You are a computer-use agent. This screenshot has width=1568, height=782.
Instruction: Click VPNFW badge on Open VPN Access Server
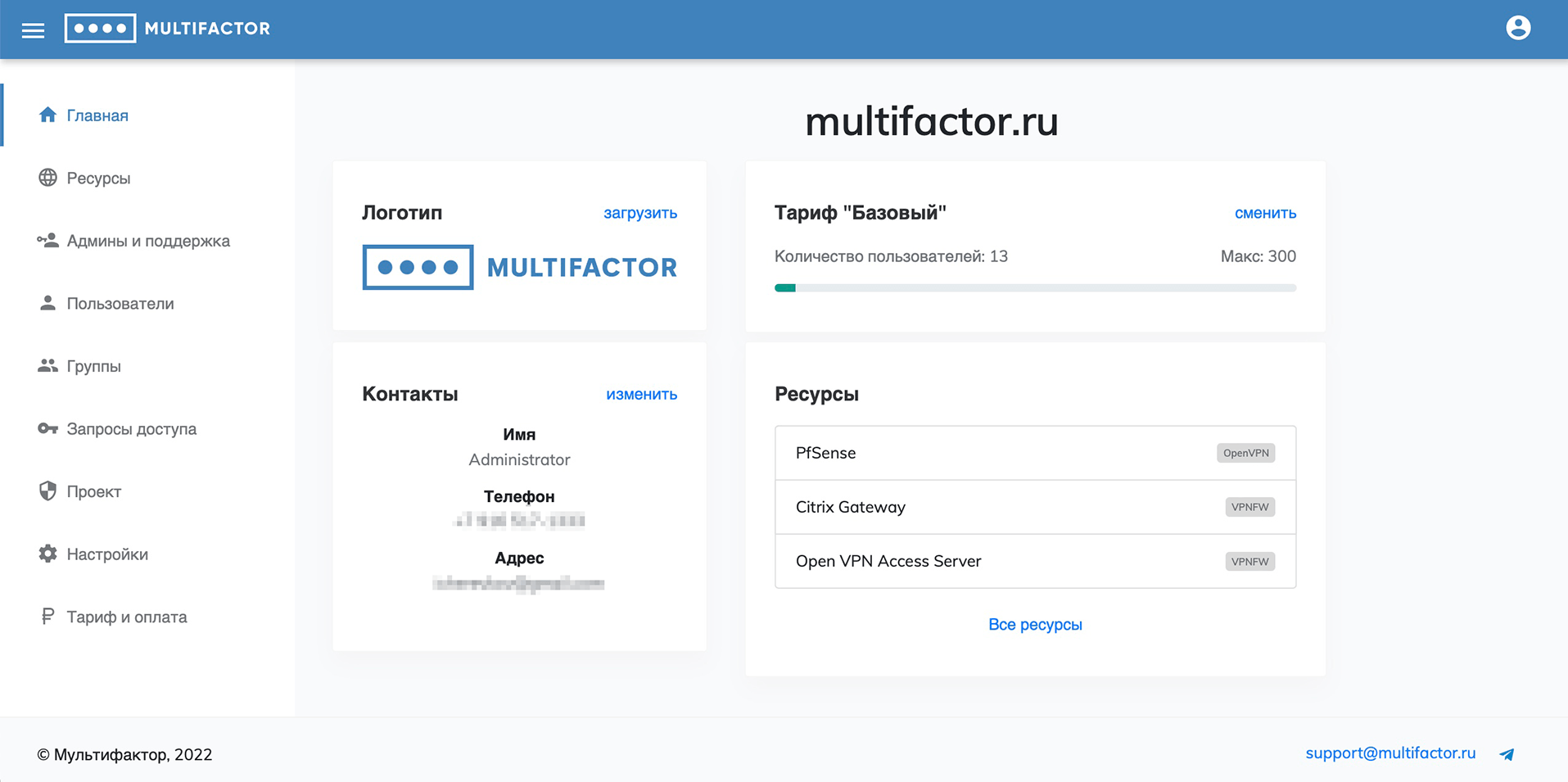(x=1249, y=561)
